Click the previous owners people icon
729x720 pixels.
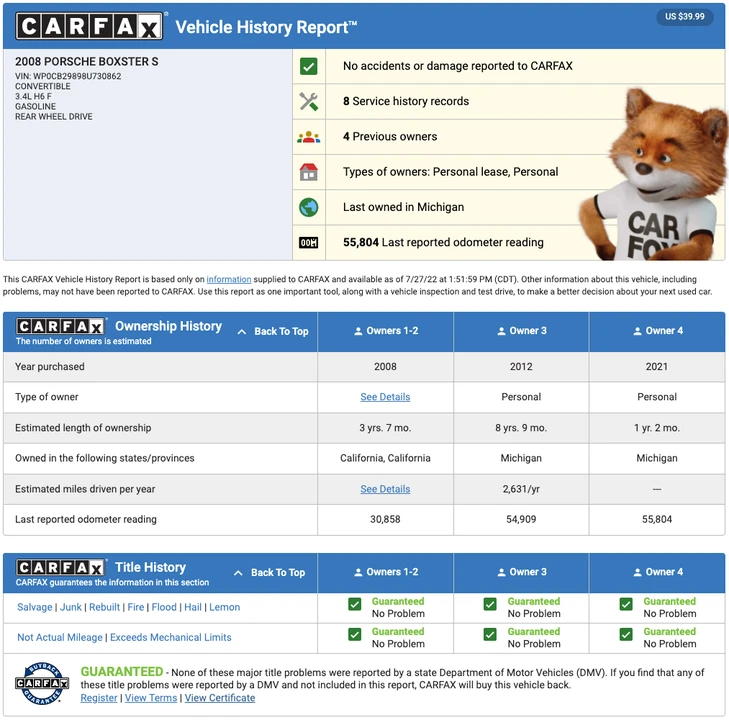pos(309,137)
